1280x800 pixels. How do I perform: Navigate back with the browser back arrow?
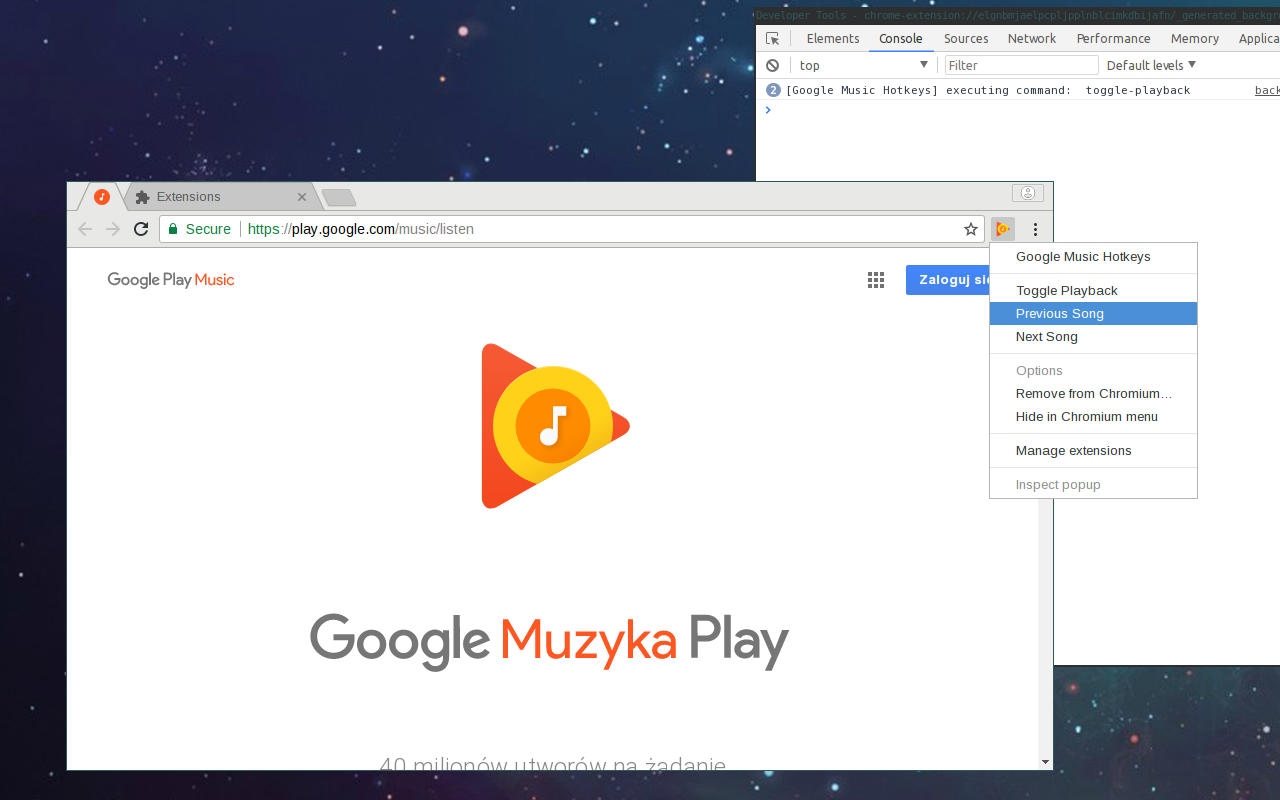point(84,228)
